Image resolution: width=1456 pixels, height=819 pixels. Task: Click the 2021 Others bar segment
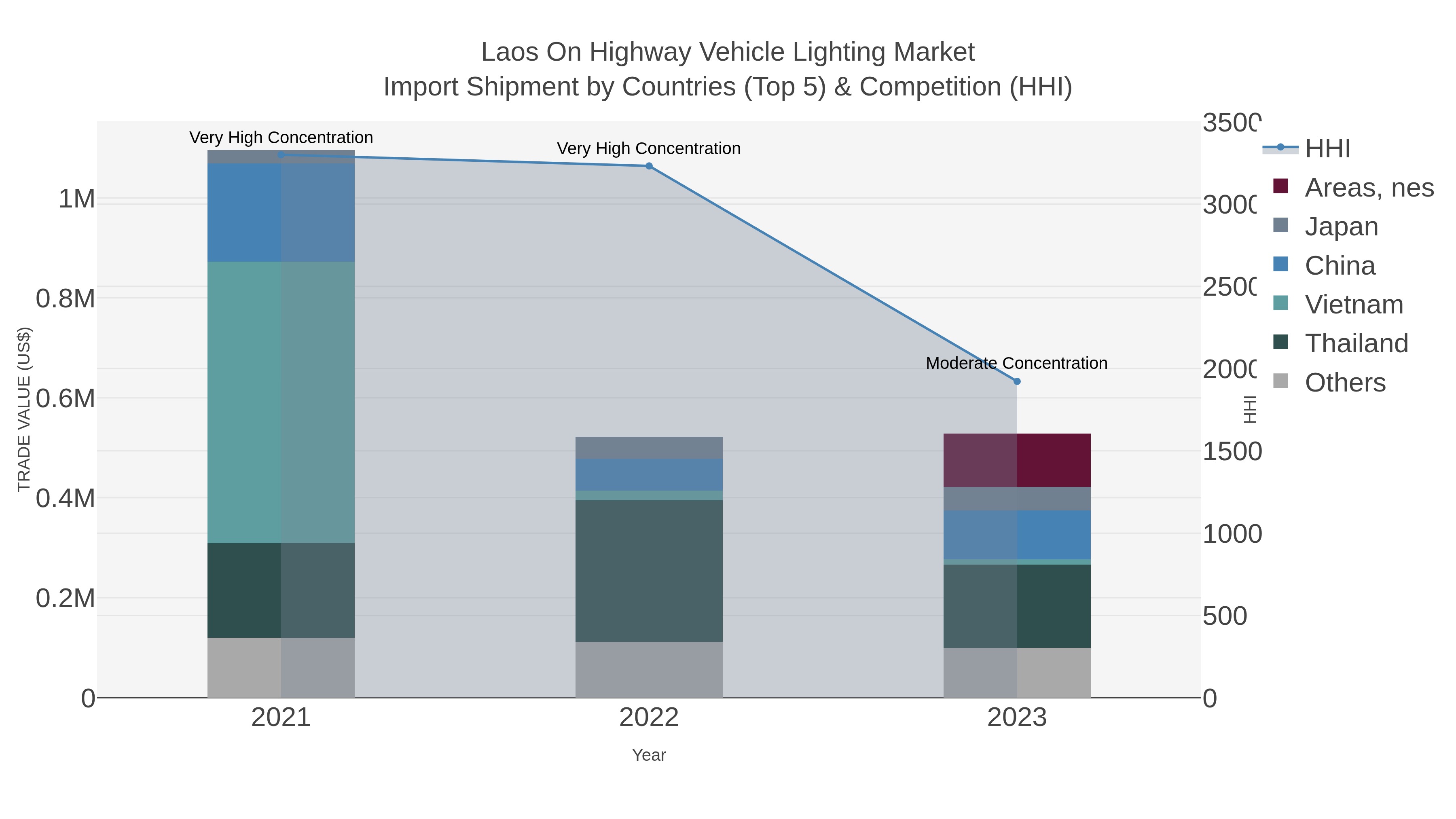click(281, 667)
